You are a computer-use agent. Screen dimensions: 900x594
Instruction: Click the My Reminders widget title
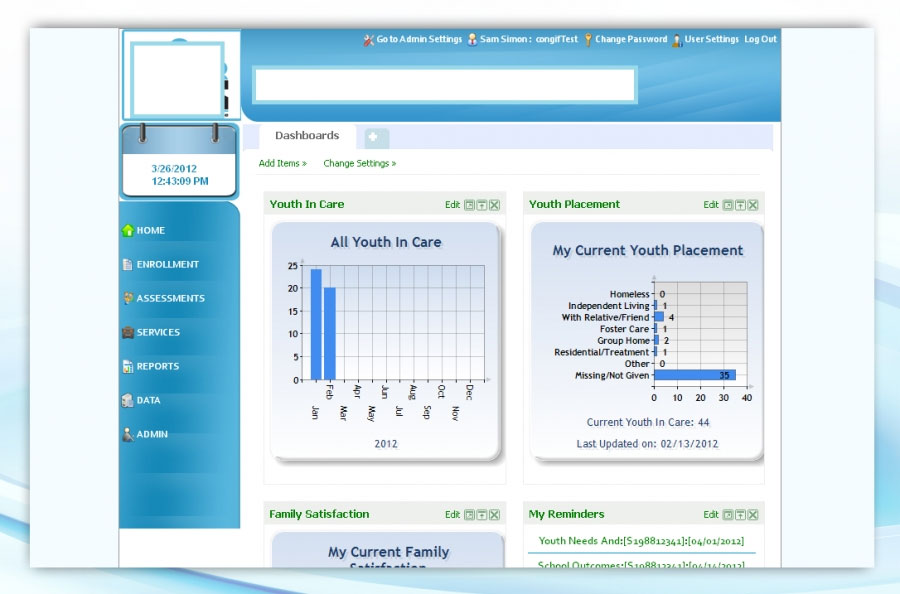[567, 514]
